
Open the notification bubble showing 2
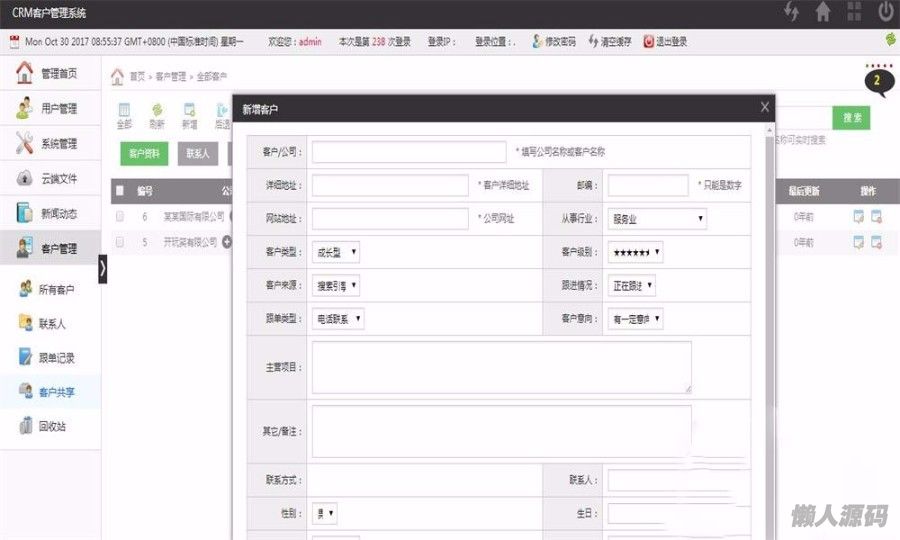877,80
